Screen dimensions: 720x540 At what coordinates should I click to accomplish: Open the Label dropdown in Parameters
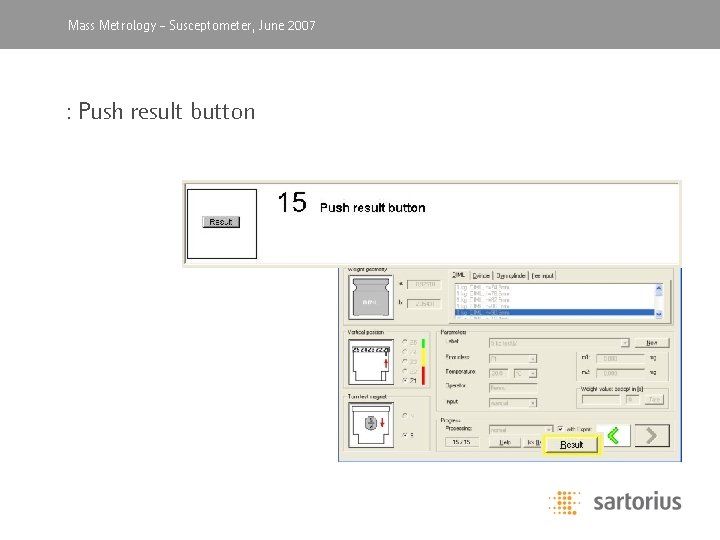625,343
